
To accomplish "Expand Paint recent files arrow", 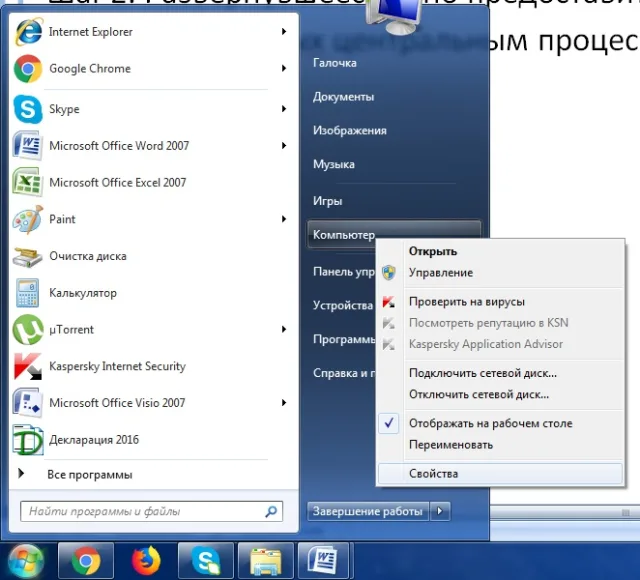I will (x=284, y=219).
